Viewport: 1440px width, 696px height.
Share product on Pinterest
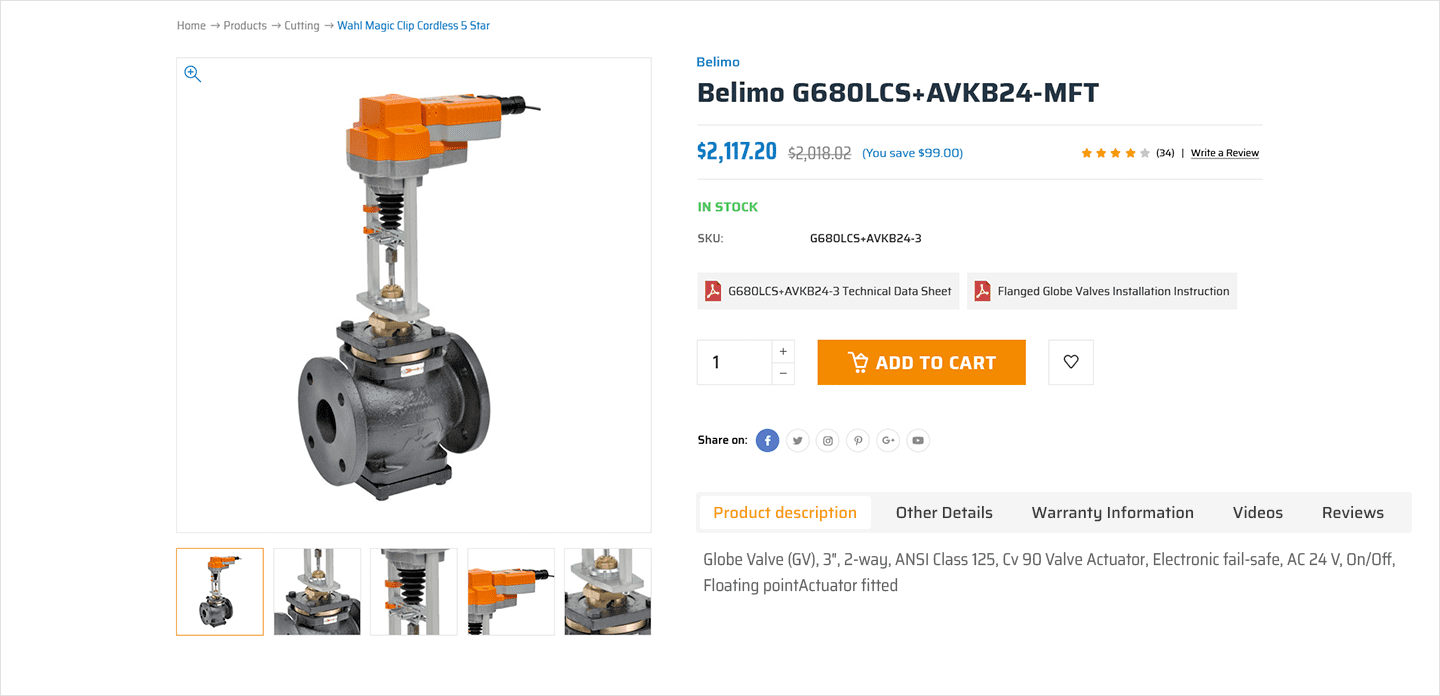point(857,440)
